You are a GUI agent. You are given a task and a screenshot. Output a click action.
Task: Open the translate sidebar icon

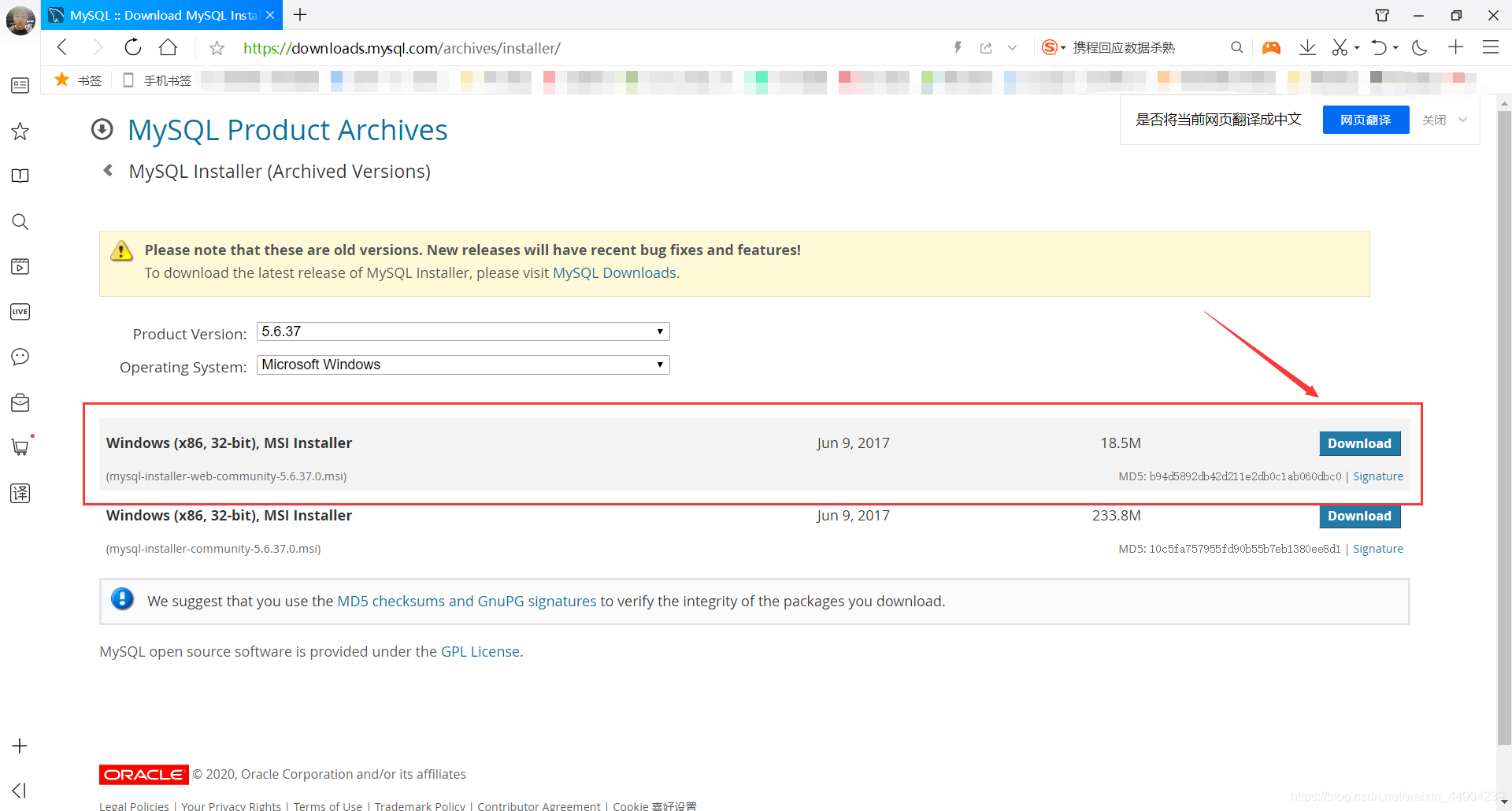(20, 493)
